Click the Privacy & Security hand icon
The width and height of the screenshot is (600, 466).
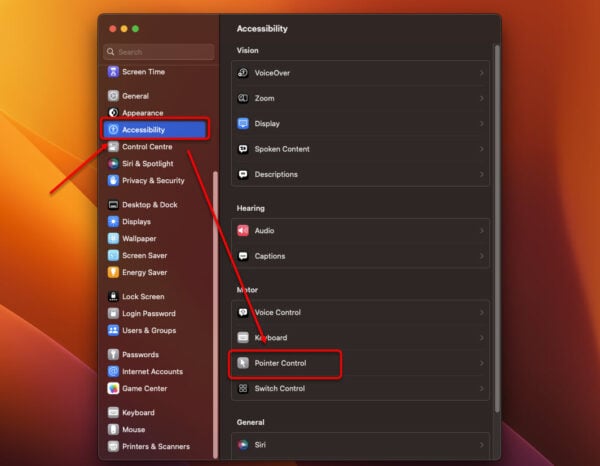(x=113, y=180)
